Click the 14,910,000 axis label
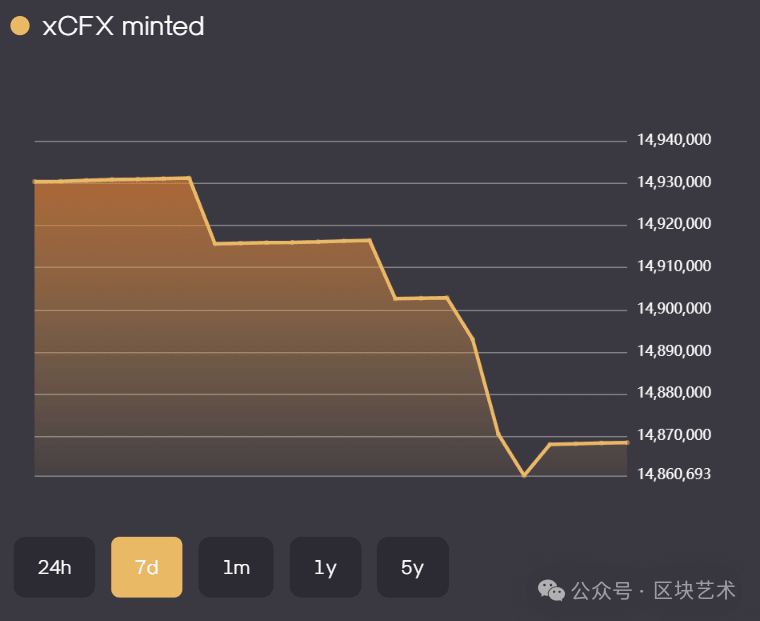Viewport: 760px width, 621px height. click(x=674, y=266)
